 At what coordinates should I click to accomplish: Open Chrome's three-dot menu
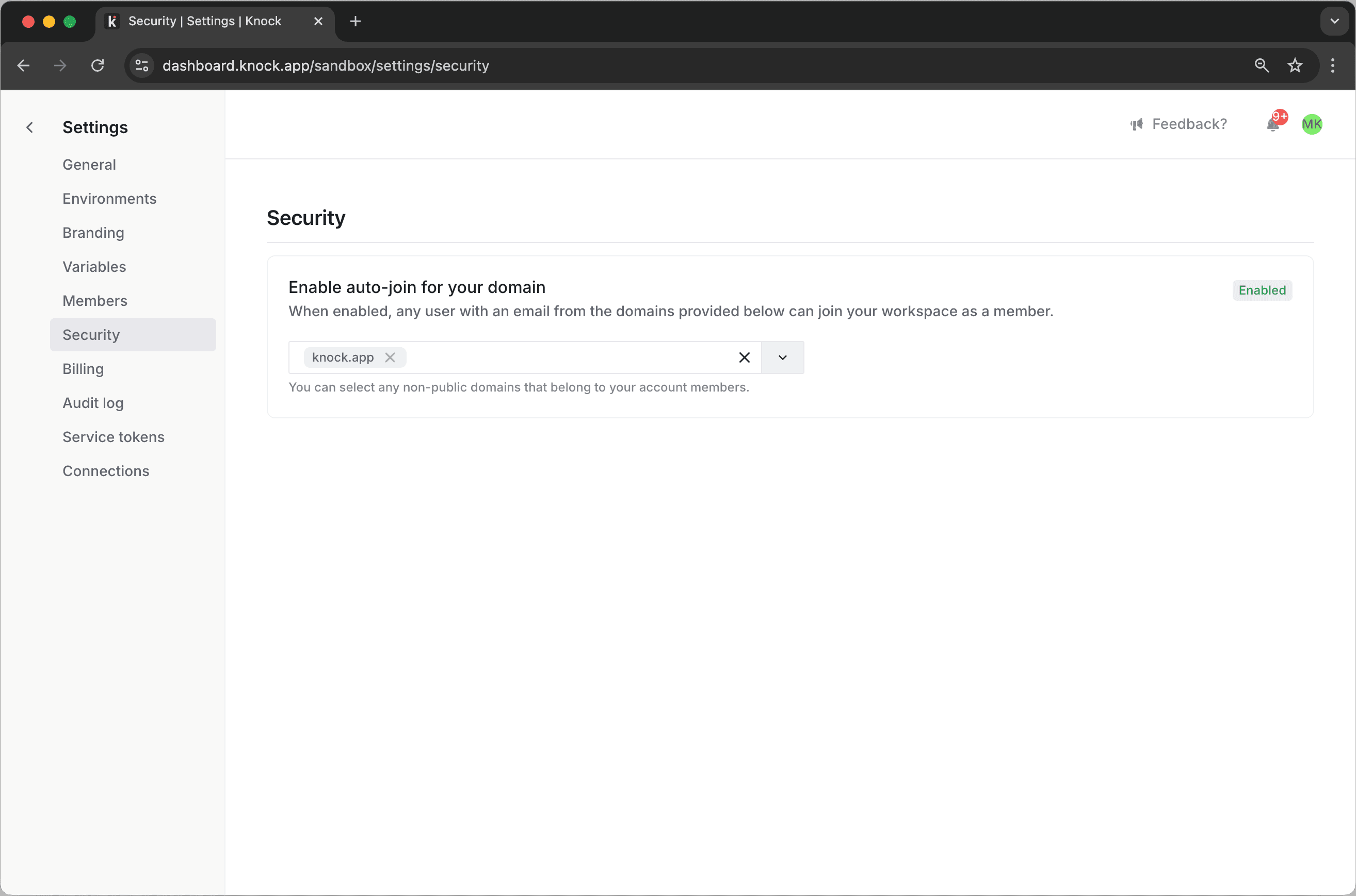coord(1333,65)
